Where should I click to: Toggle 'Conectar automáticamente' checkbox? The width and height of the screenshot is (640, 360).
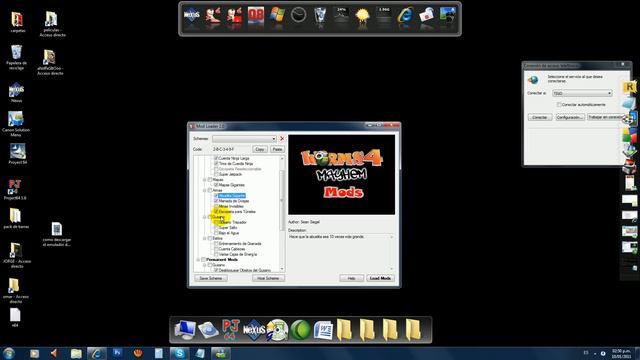(x=559, y=105)
